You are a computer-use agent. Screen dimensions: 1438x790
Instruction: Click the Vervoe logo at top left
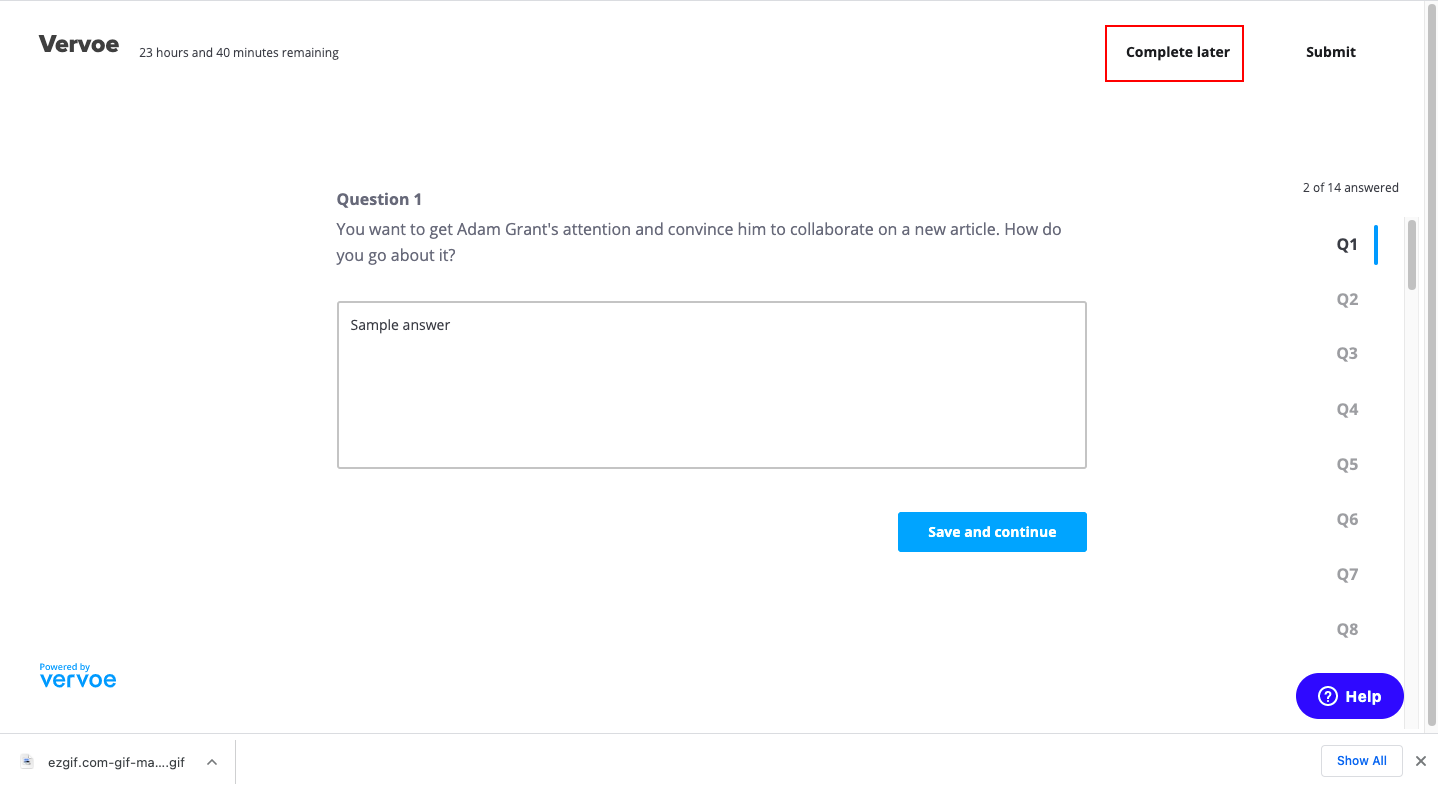[x=79, y=44]
